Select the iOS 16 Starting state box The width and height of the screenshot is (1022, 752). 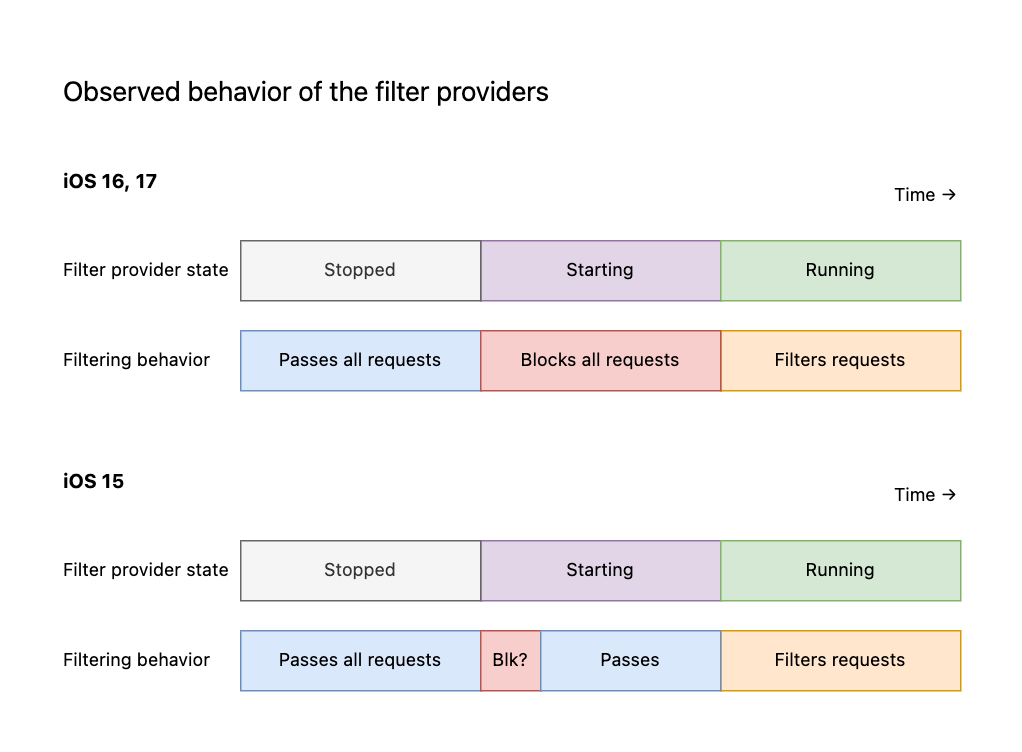click(600, 270)
